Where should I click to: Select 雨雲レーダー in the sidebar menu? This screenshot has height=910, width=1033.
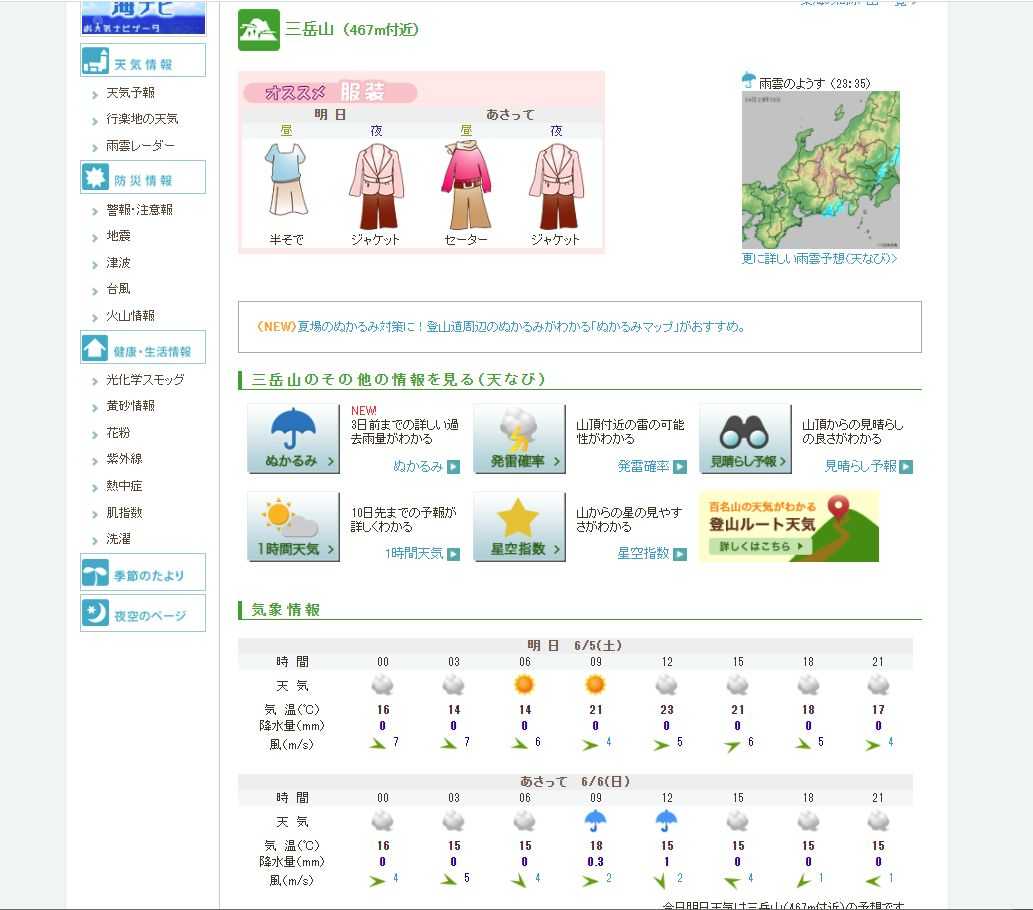(140, 146)
